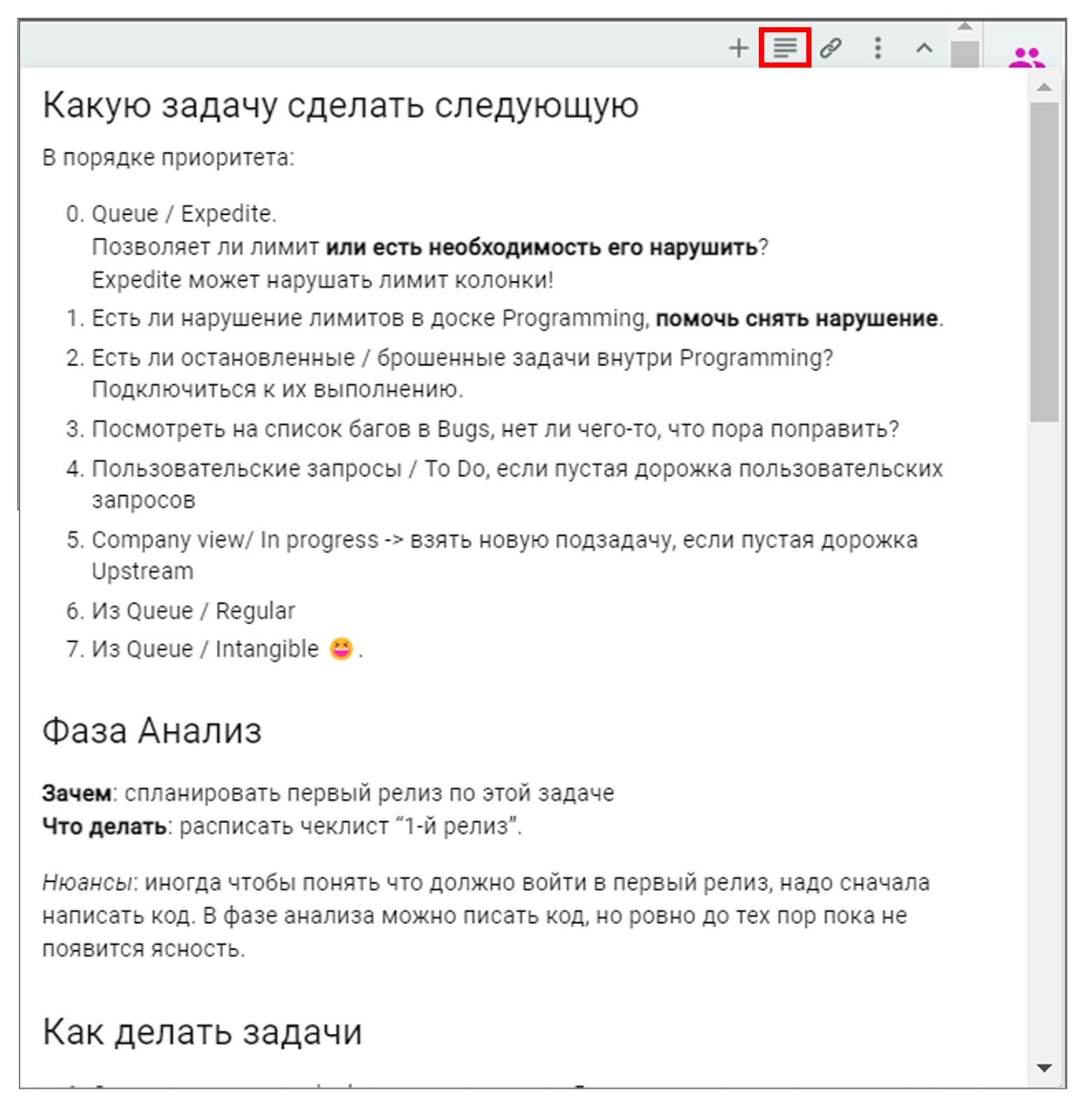Open the text description lines icon
The width and height of the screenshot is (1085, 1120).
[785, 48]
